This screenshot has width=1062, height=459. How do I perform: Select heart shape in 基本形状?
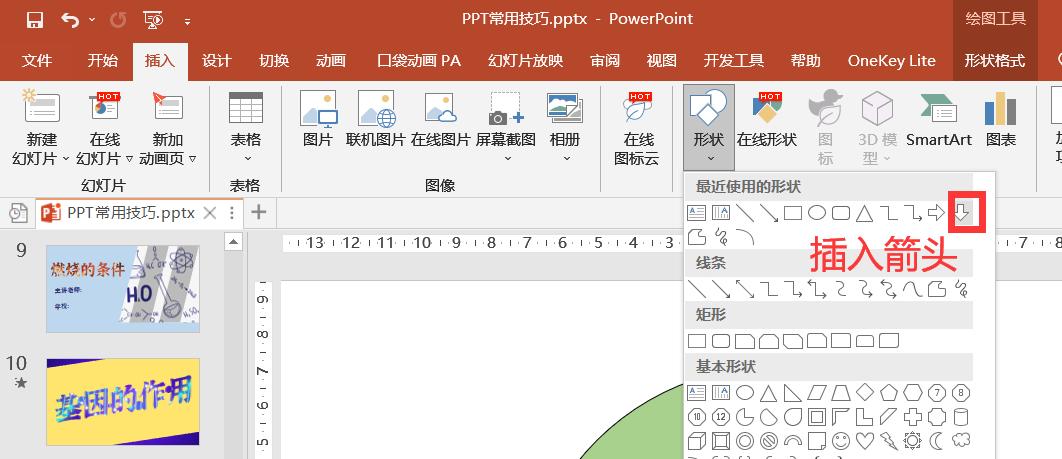coord(865,441)
